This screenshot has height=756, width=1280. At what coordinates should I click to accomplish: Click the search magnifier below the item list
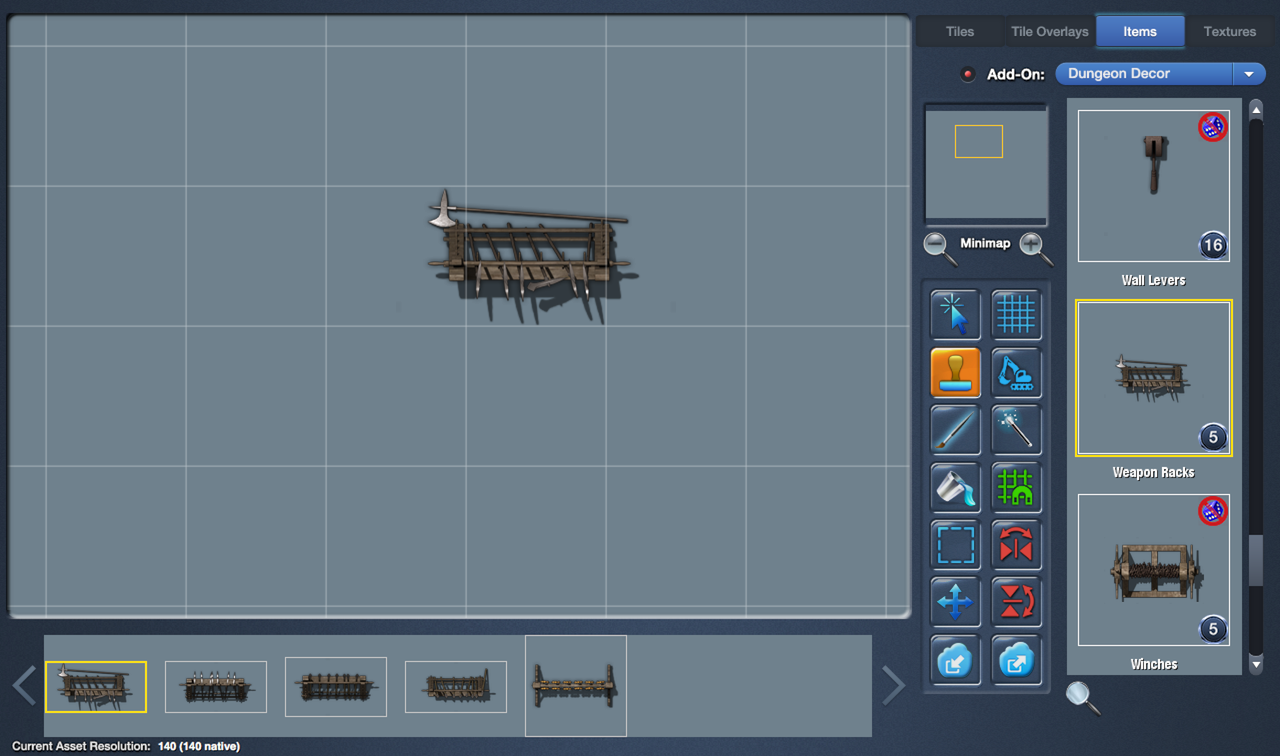[x=1082, y=697]
